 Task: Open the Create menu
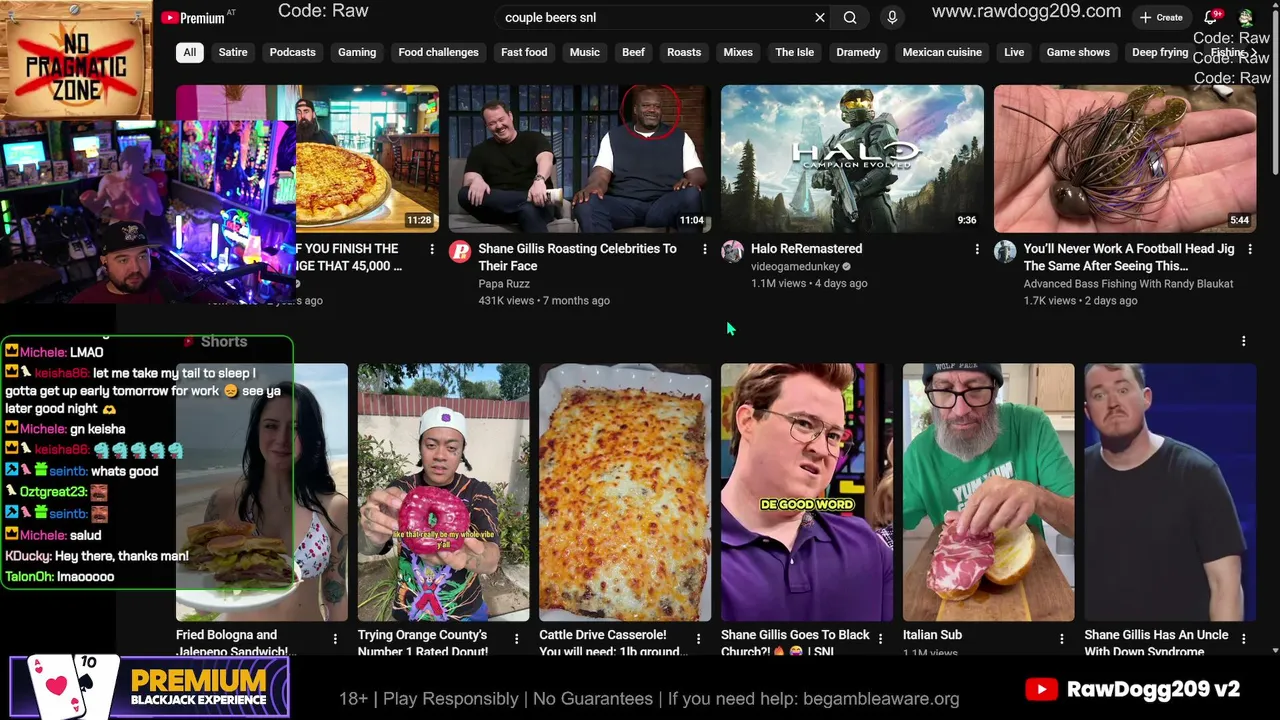pos(1161,17)
